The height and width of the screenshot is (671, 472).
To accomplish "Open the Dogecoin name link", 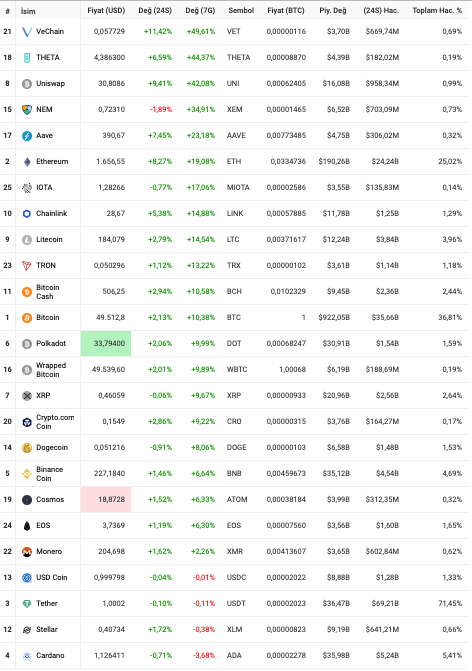I will [x=52, y=448].
